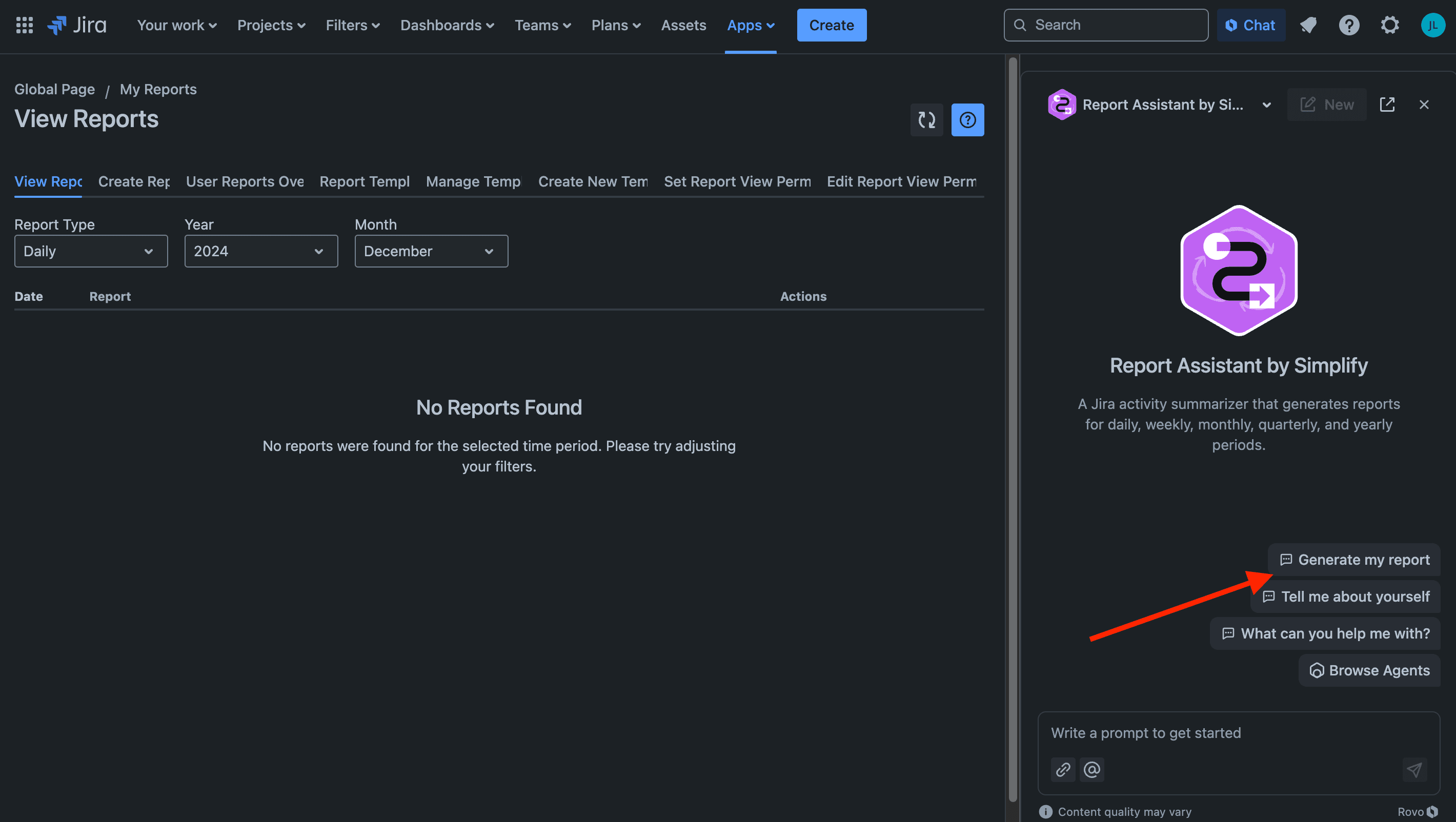This screenshot has height=822, width=1456.
Task: Open the Manage Templates tab
Action: point(474,181)
